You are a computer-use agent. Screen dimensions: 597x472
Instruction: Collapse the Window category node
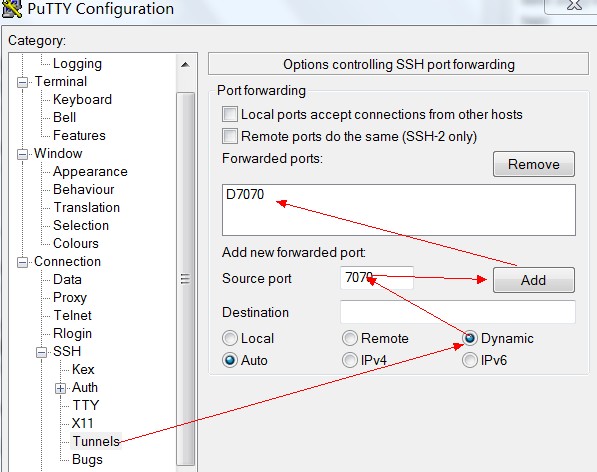[x=22, y=154]
